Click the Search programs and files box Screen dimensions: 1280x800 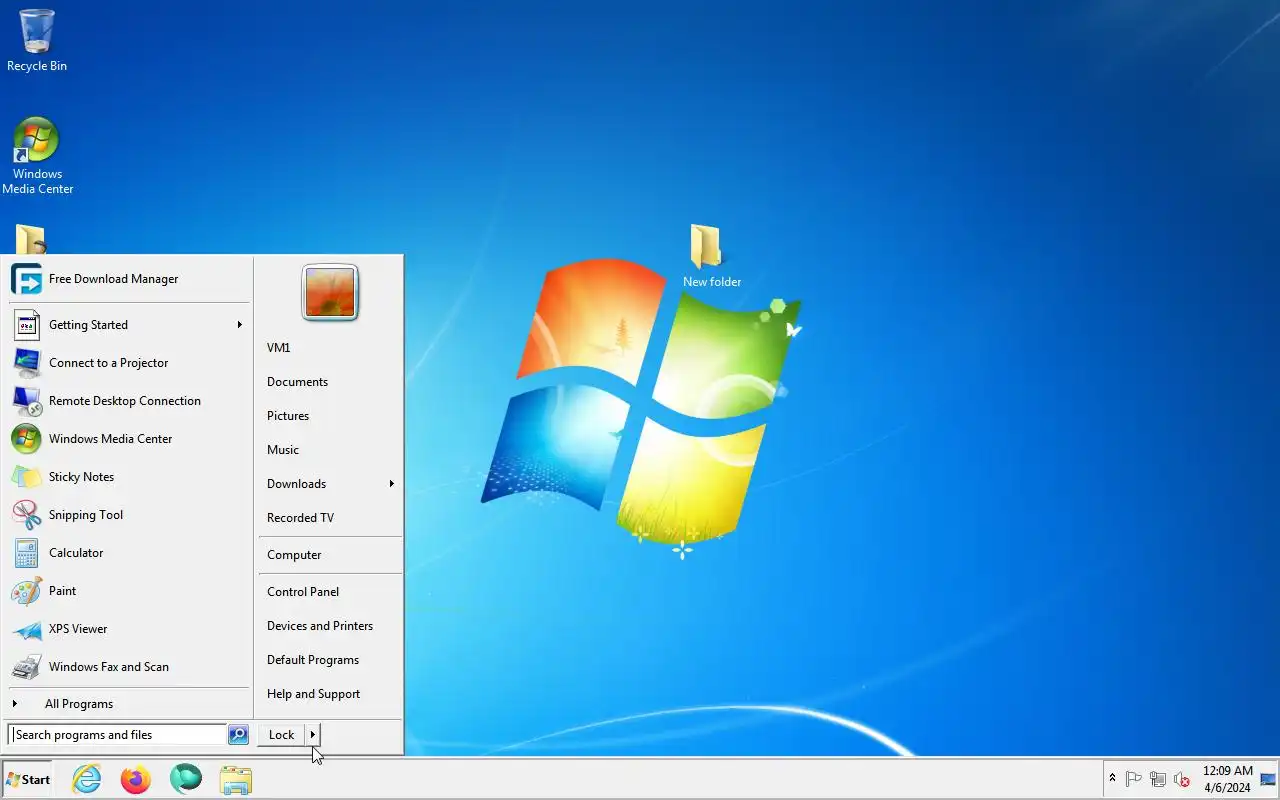click(x=118, y=735)
